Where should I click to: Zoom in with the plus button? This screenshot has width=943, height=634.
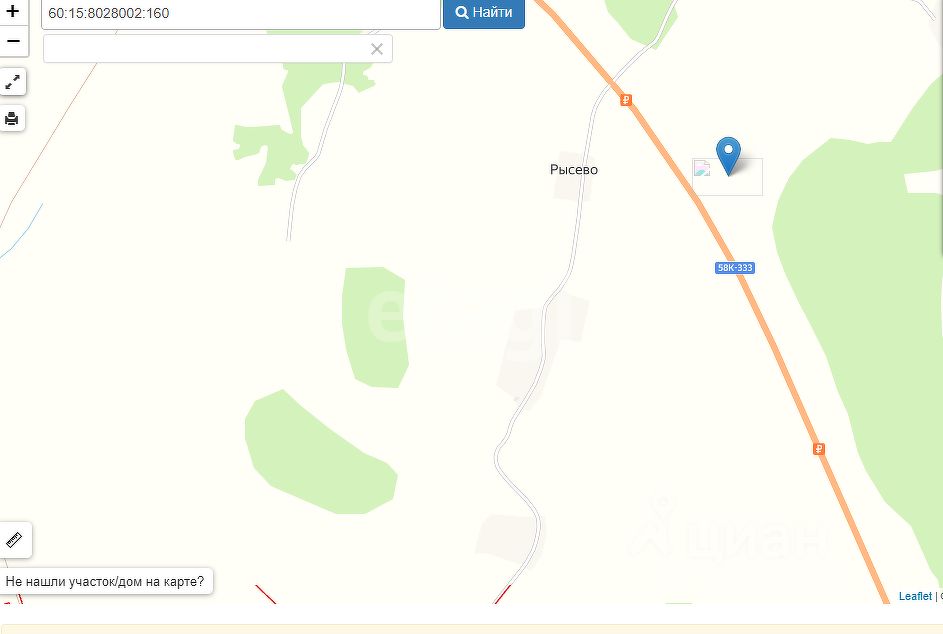tap(13, 11)
